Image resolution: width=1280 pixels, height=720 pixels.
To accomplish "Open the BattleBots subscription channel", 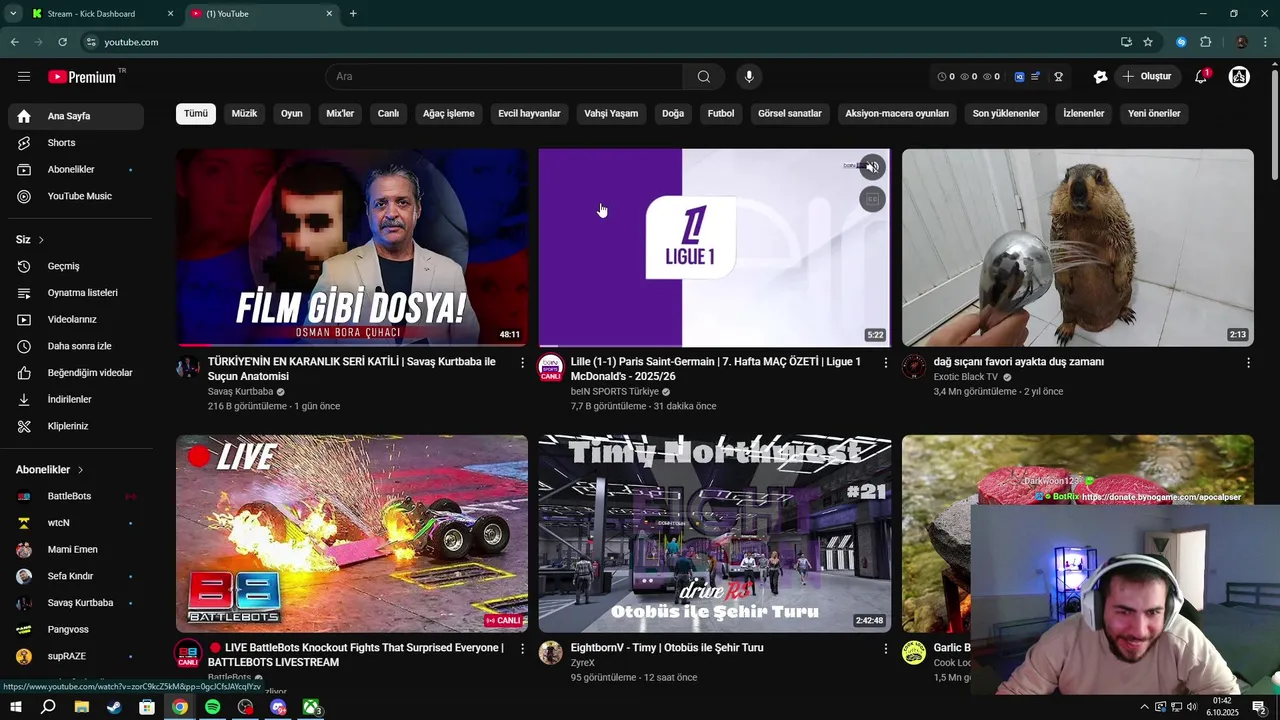I will click(x=76, y=496).
